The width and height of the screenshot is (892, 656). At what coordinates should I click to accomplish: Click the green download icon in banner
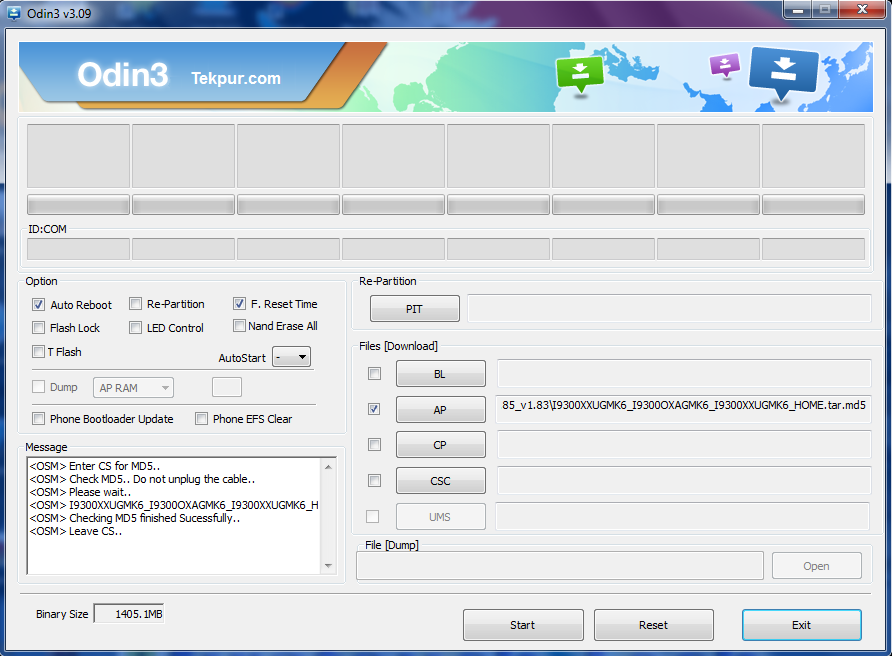pyautogui.click(x=580, y=74)
